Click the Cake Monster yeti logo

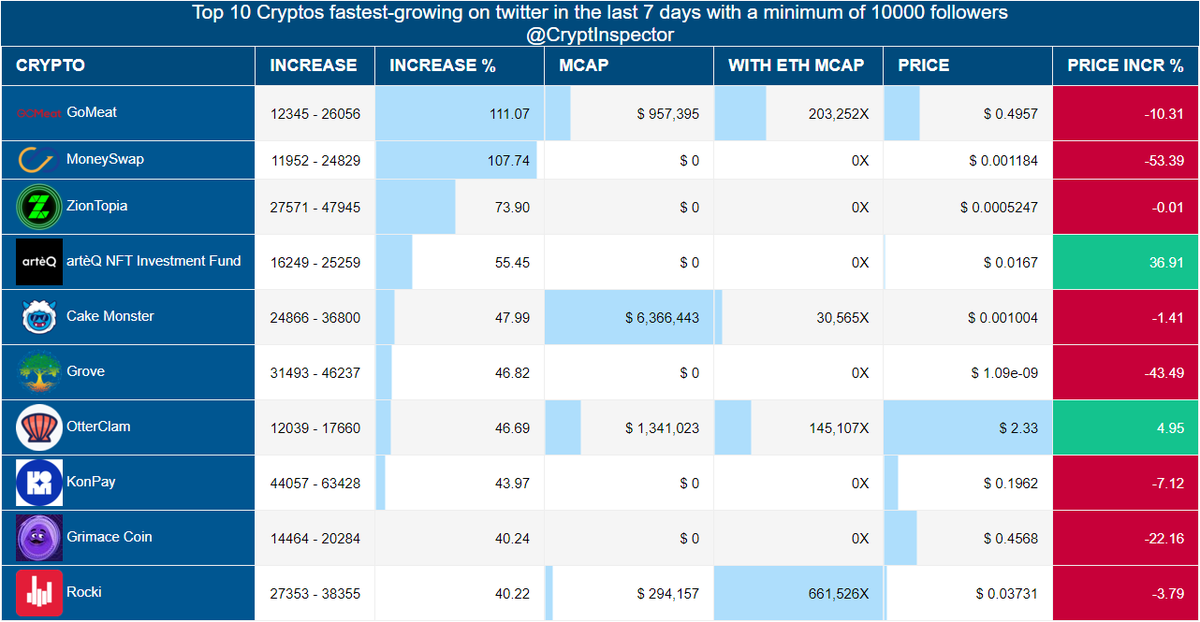(x=39, y=317)
